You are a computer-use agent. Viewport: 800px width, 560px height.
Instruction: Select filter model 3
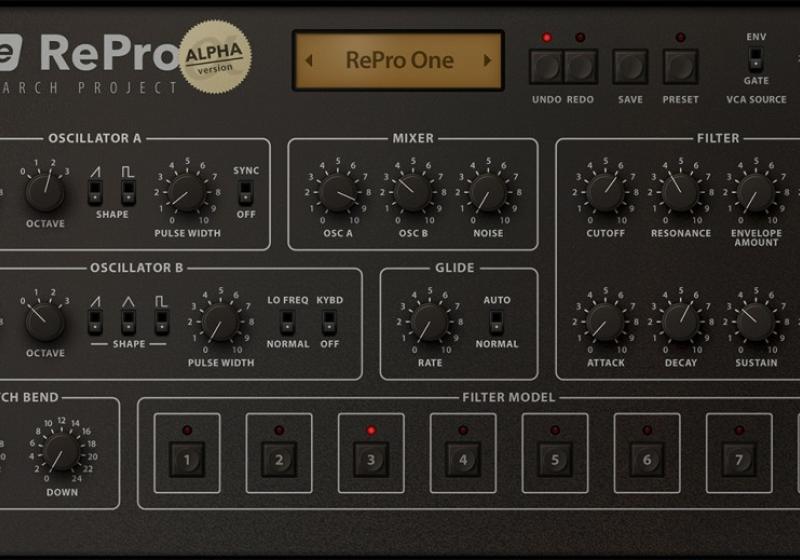[x=371, y=460]
